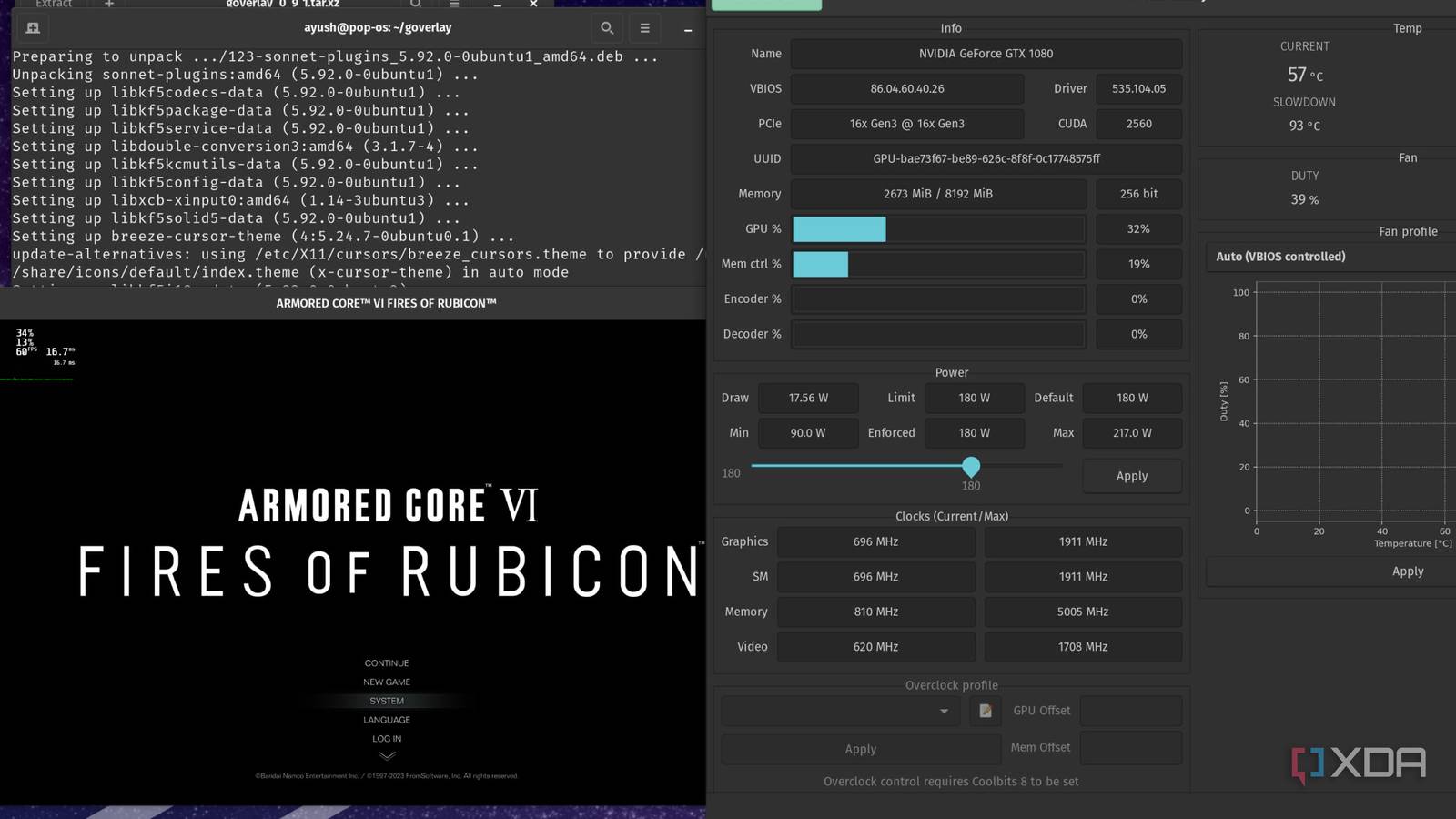This screenshot has width=1456, height=819.
Task: Select LOG IN in the game menu
Action: pyautogui.click(x=387, y=739)
